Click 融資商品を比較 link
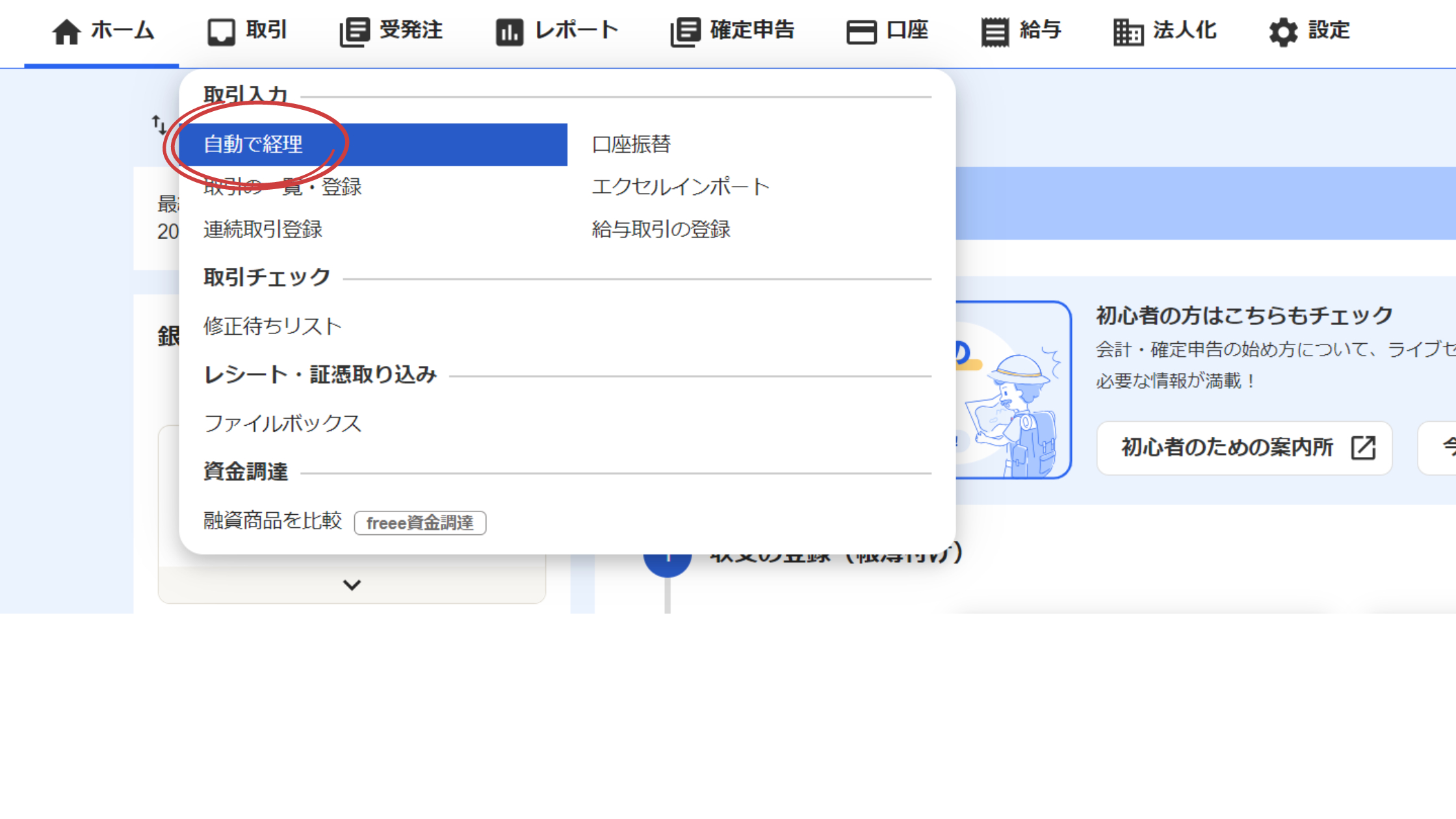The image size is (1456, 819). pos(272,521)
